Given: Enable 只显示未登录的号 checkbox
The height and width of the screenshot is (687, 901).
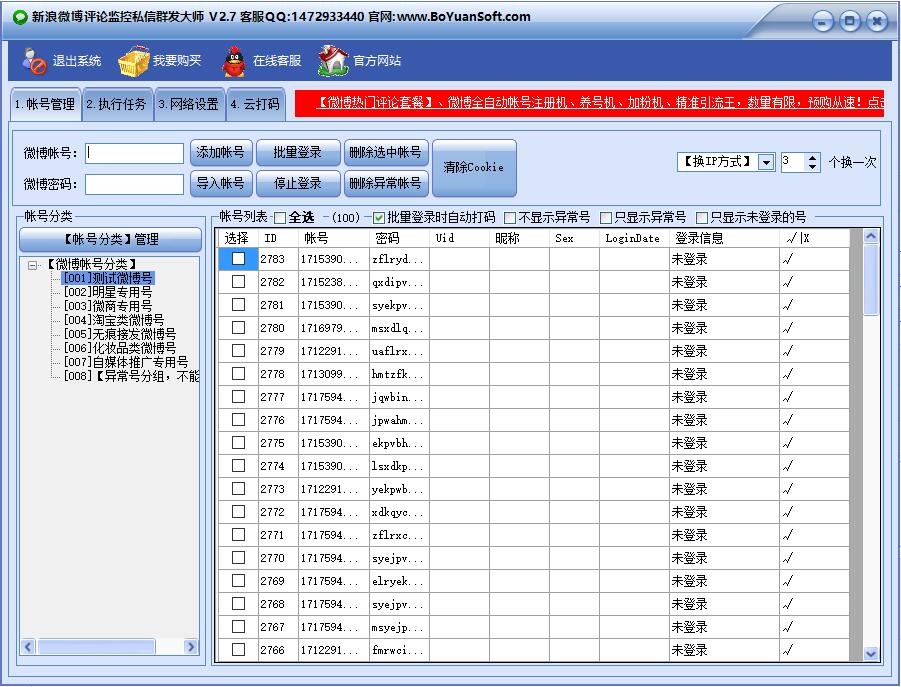Looking at the screenshot, I should 702,218.
